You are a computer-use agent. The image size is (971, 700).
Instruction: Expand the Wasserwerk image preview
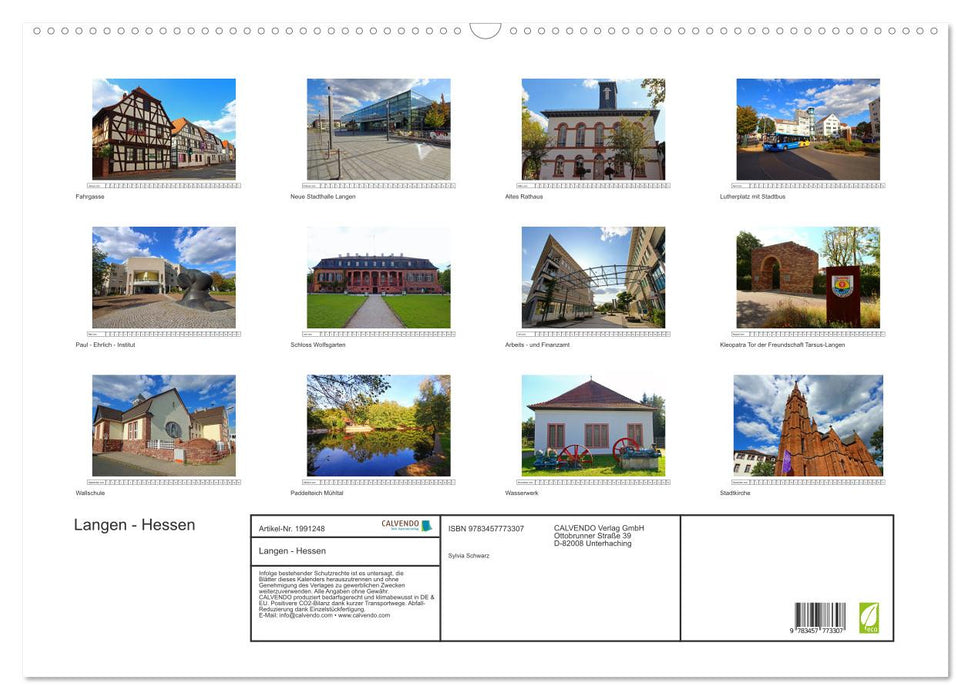pos(593,425)
